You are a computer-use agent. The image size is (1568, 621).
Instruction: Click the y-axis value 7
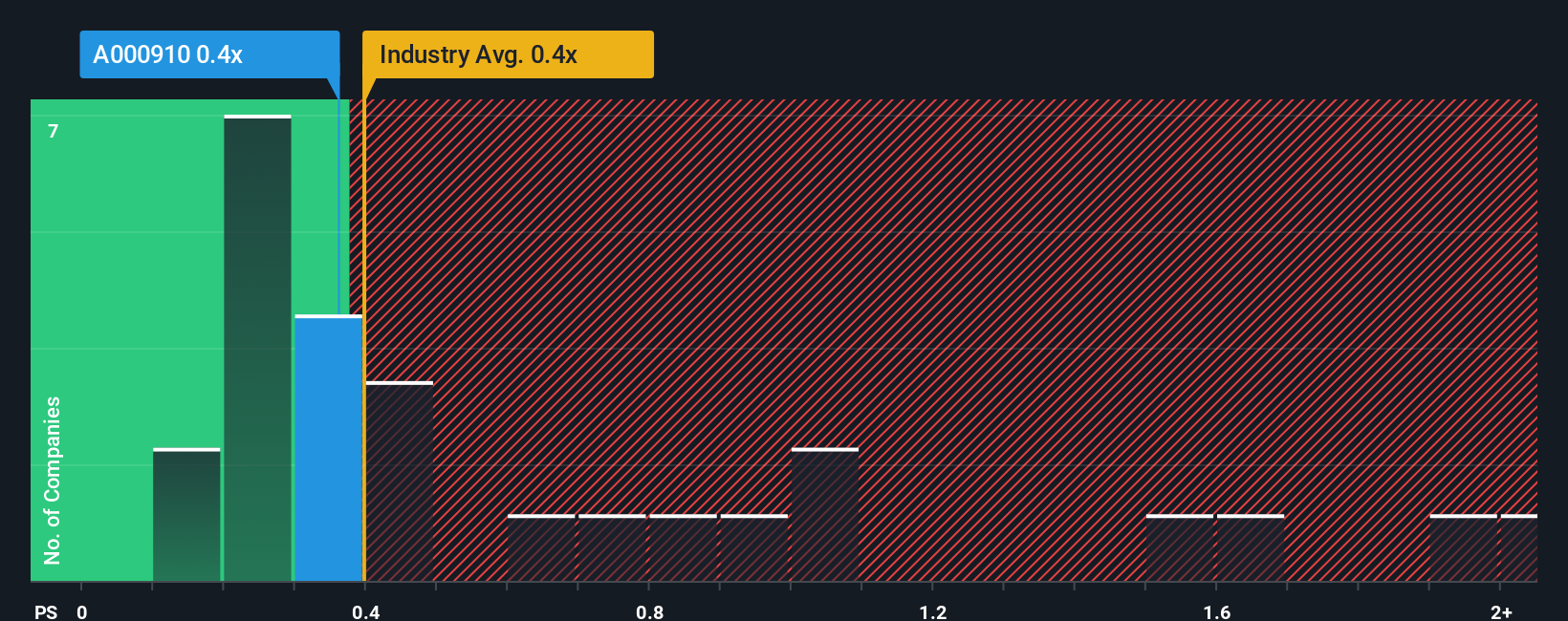pyautogui.click(x=54, y=131)
